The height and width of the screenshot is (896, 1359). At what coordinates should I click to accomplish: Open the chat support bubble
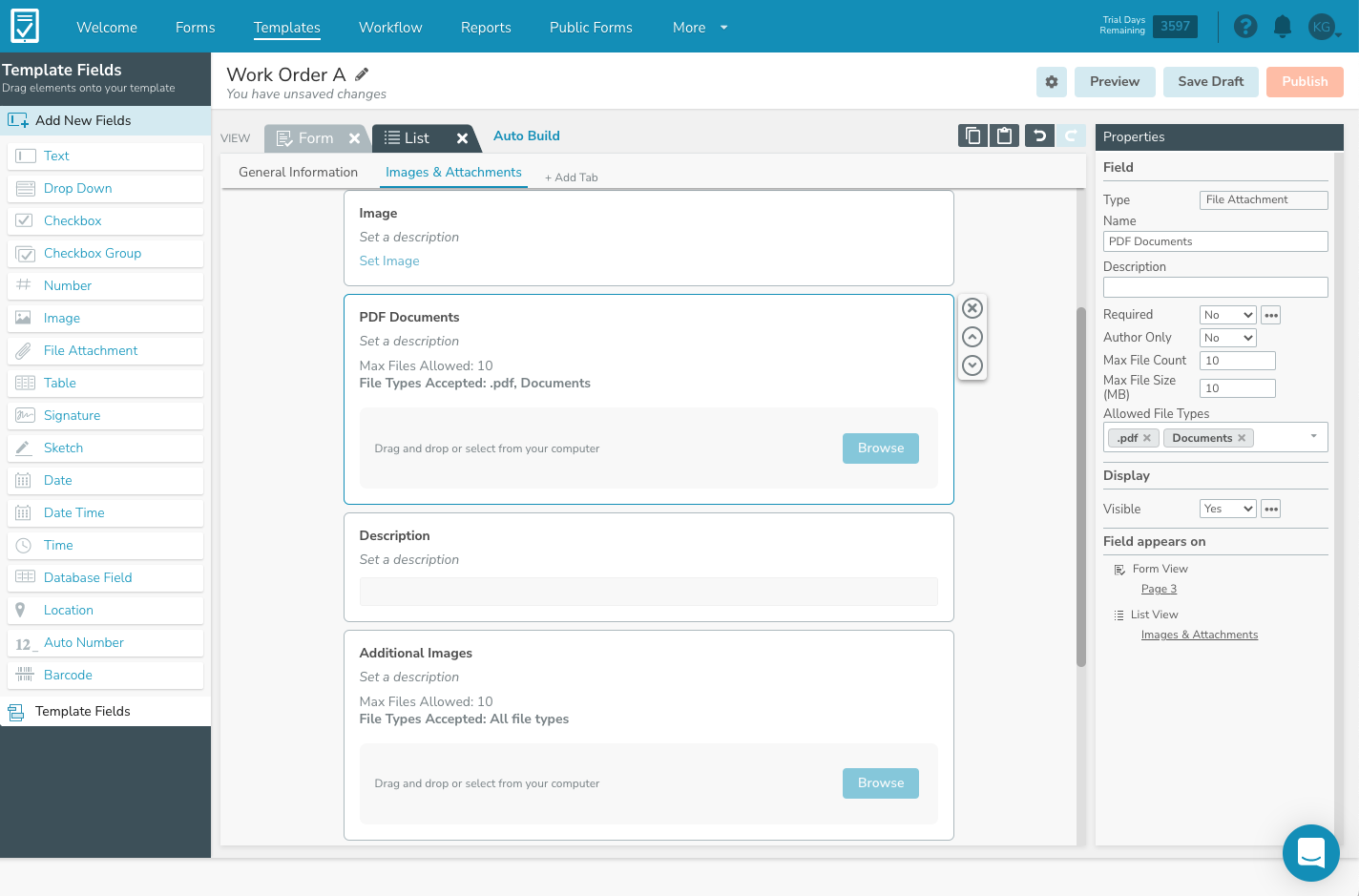point(1311,853)
